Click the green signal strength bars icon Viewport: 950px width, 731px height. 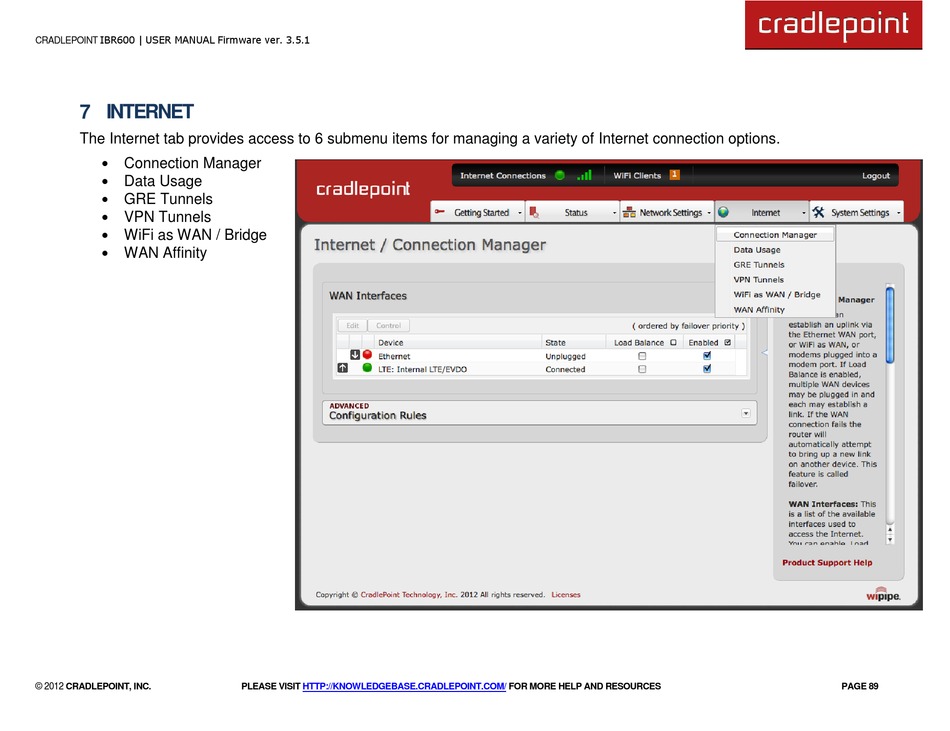click(584, 175)
